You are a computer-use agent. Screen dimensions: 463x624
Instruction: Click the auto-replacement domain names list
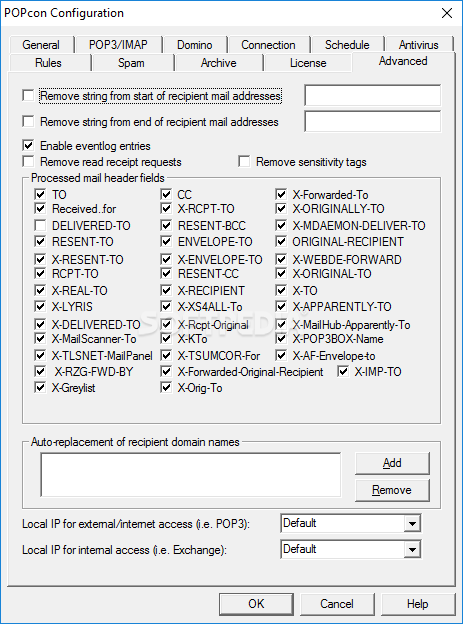click(191, 474)
